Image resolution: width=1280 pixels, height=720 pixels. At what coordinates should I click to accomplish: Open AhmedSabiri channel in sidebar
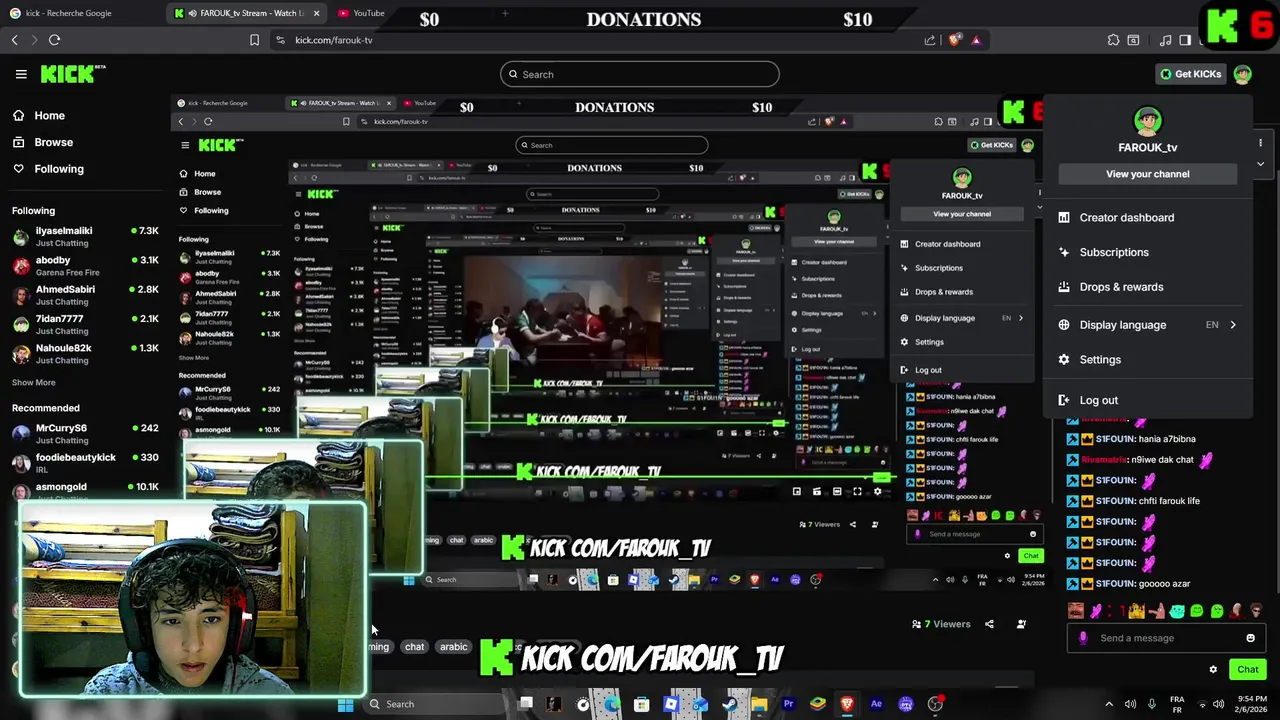85,295
